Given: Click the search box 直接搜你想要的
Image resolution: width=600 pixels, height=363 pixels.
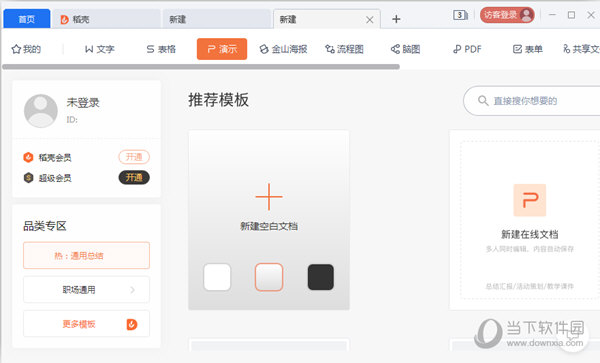Looking at the screenshot, I should point(532,101).
